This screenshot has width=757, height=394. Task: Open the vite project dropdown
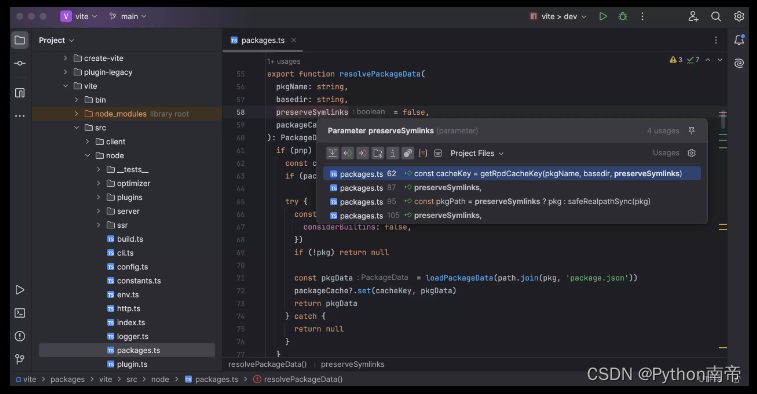(x=79, y=16)
